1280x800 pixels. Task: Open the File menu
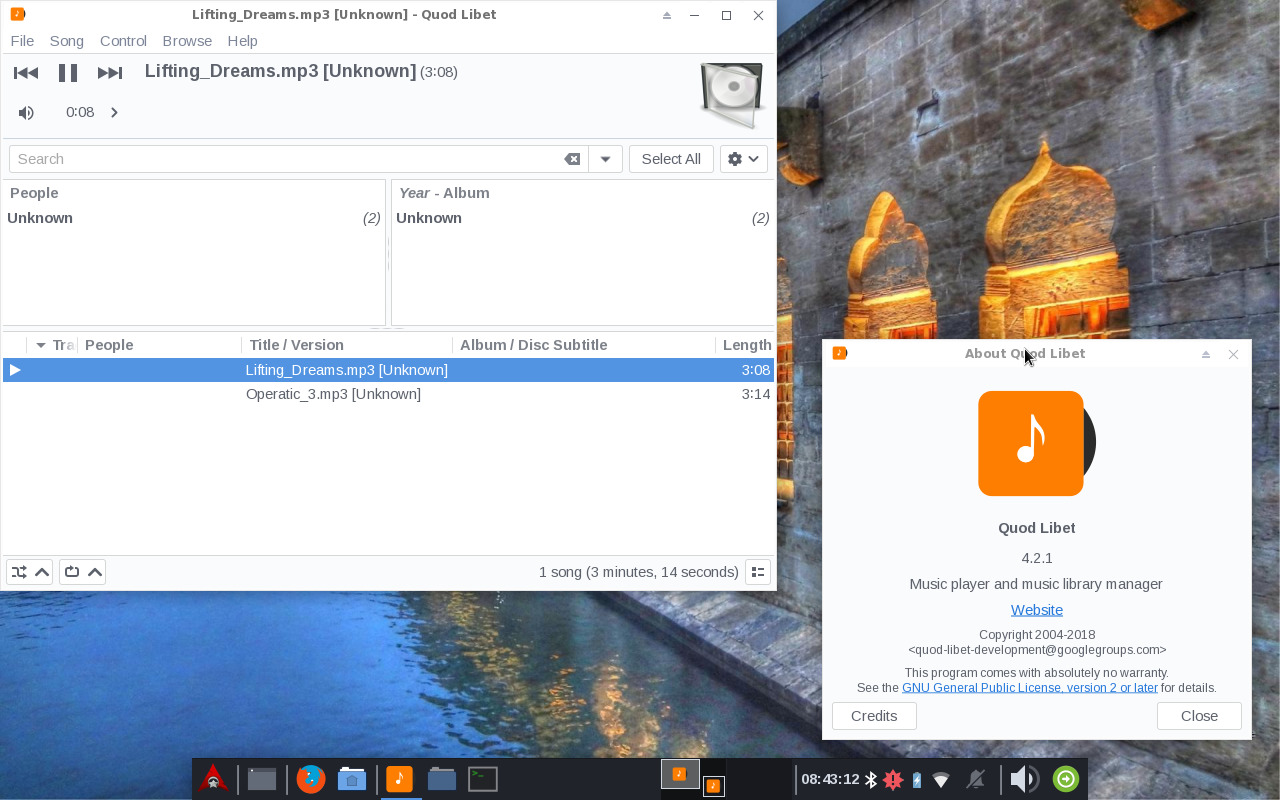click(22, 41)
